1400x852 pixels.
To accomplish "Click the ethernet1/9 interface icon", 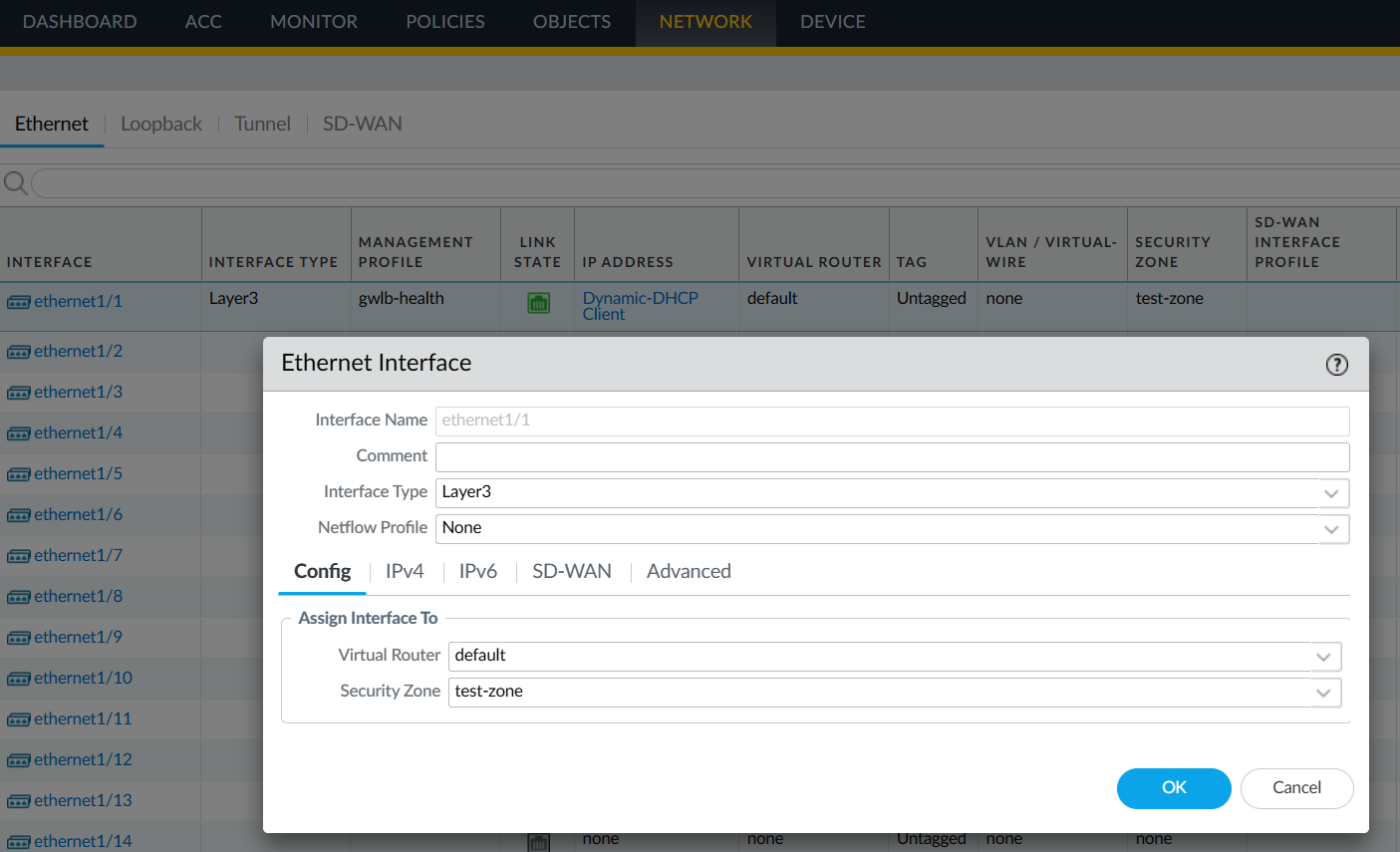I will coord(18,638).
